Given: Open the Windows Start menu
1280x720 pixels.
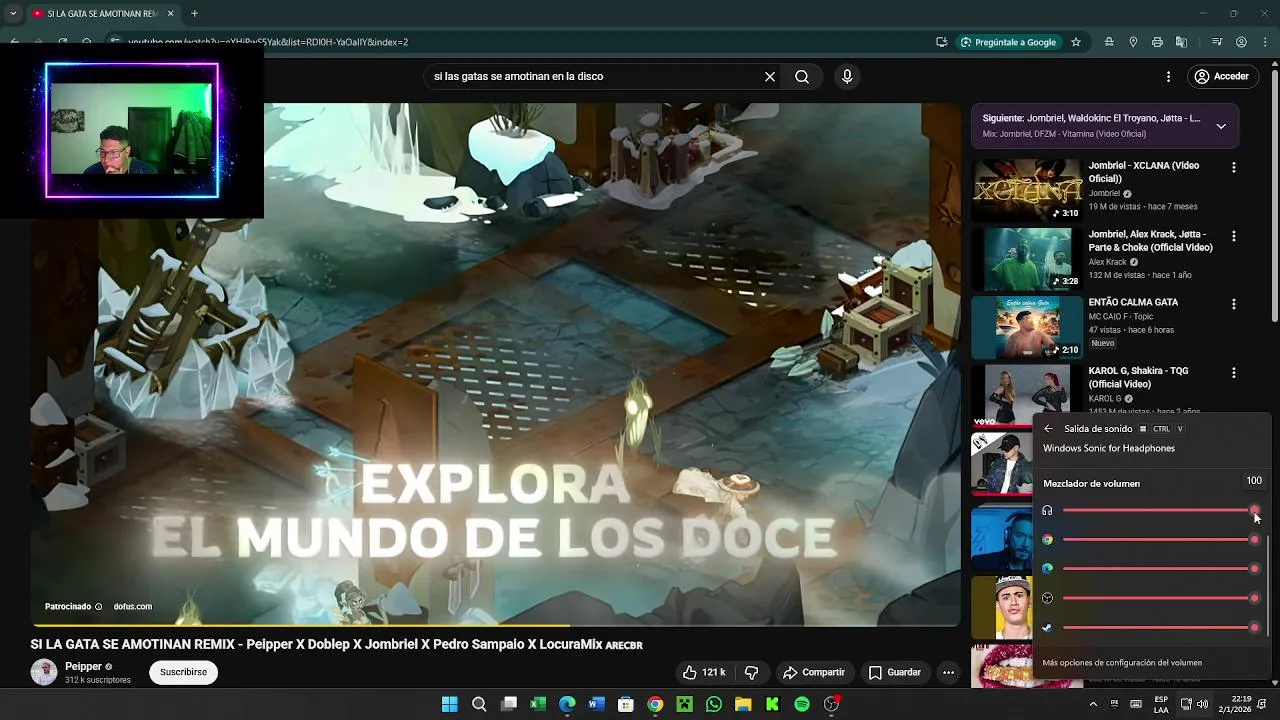Looking at the screenshot, I should click(x=449, y=704).
